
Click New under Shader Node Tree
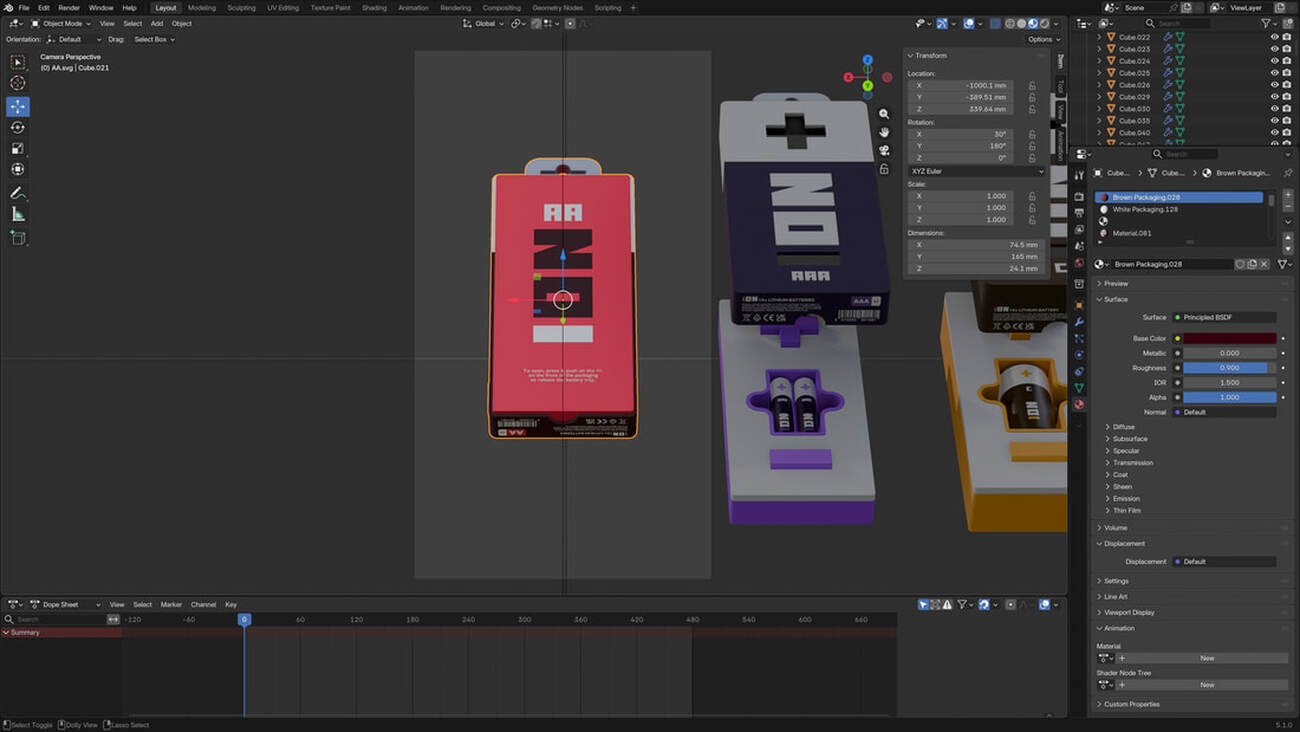[1206, 685]
